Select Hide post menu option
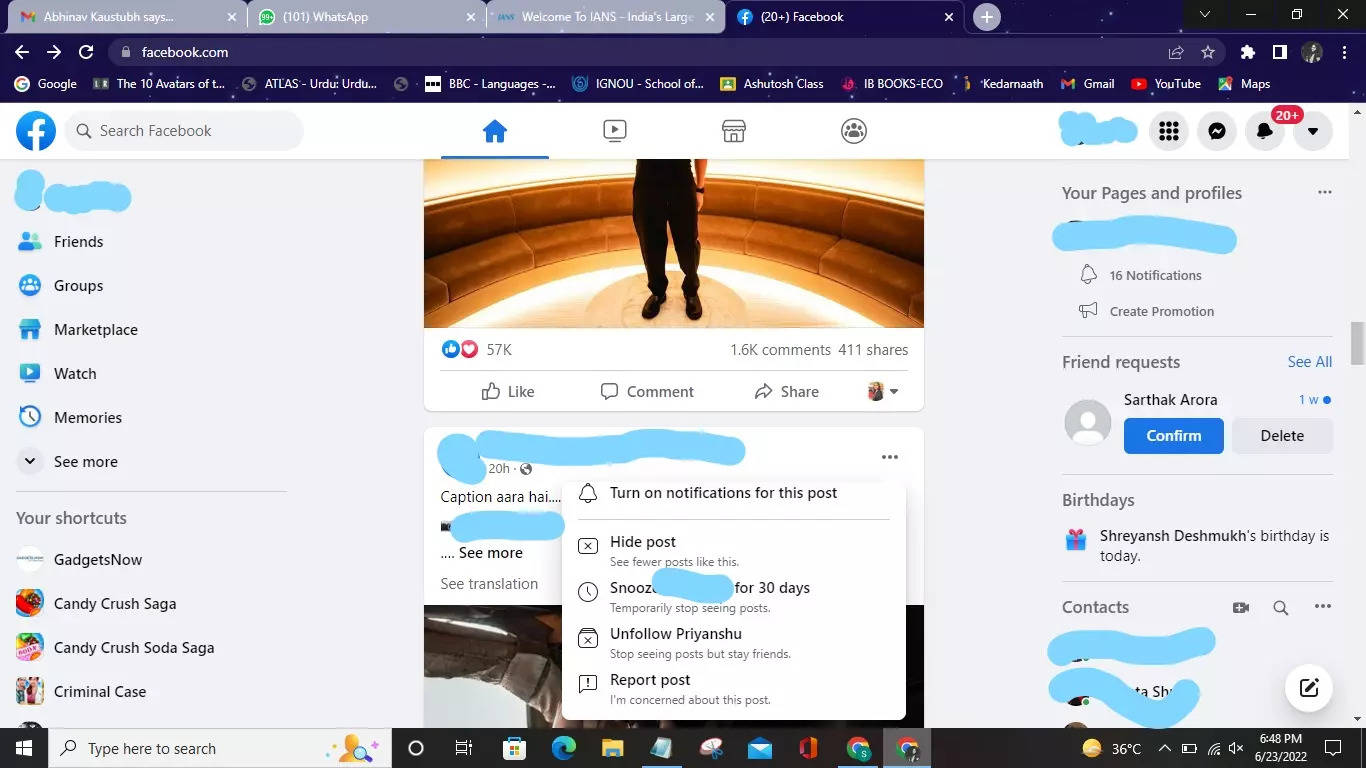The width and height of the screenshot is (1366, 768). (x=734, y=550)
